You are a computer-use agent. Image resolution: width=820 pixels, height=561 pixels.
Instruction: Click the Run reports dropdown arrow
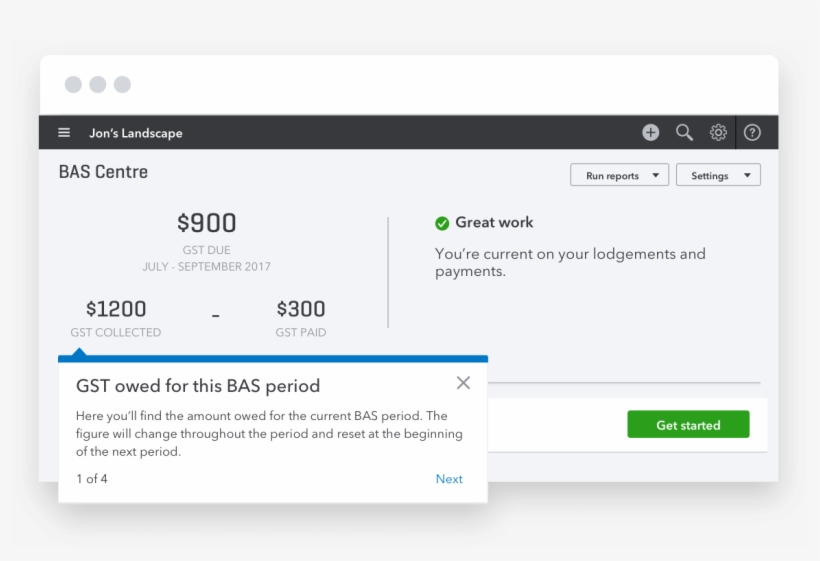[655, 176]
